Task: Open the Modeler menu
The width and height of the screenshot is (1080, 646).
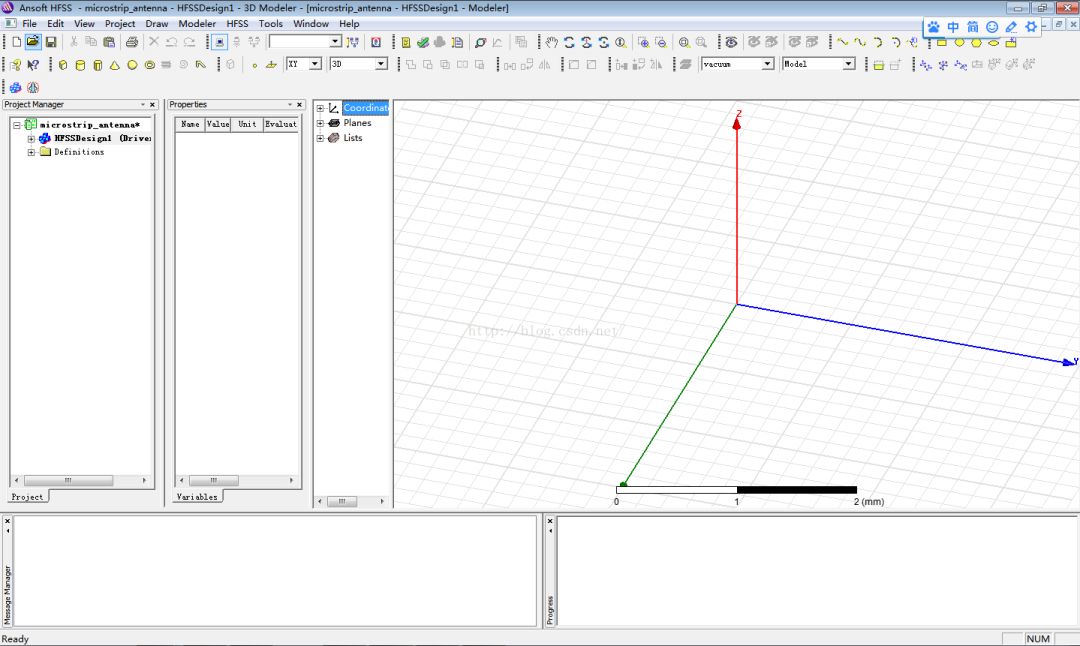Action: point(197,23)
